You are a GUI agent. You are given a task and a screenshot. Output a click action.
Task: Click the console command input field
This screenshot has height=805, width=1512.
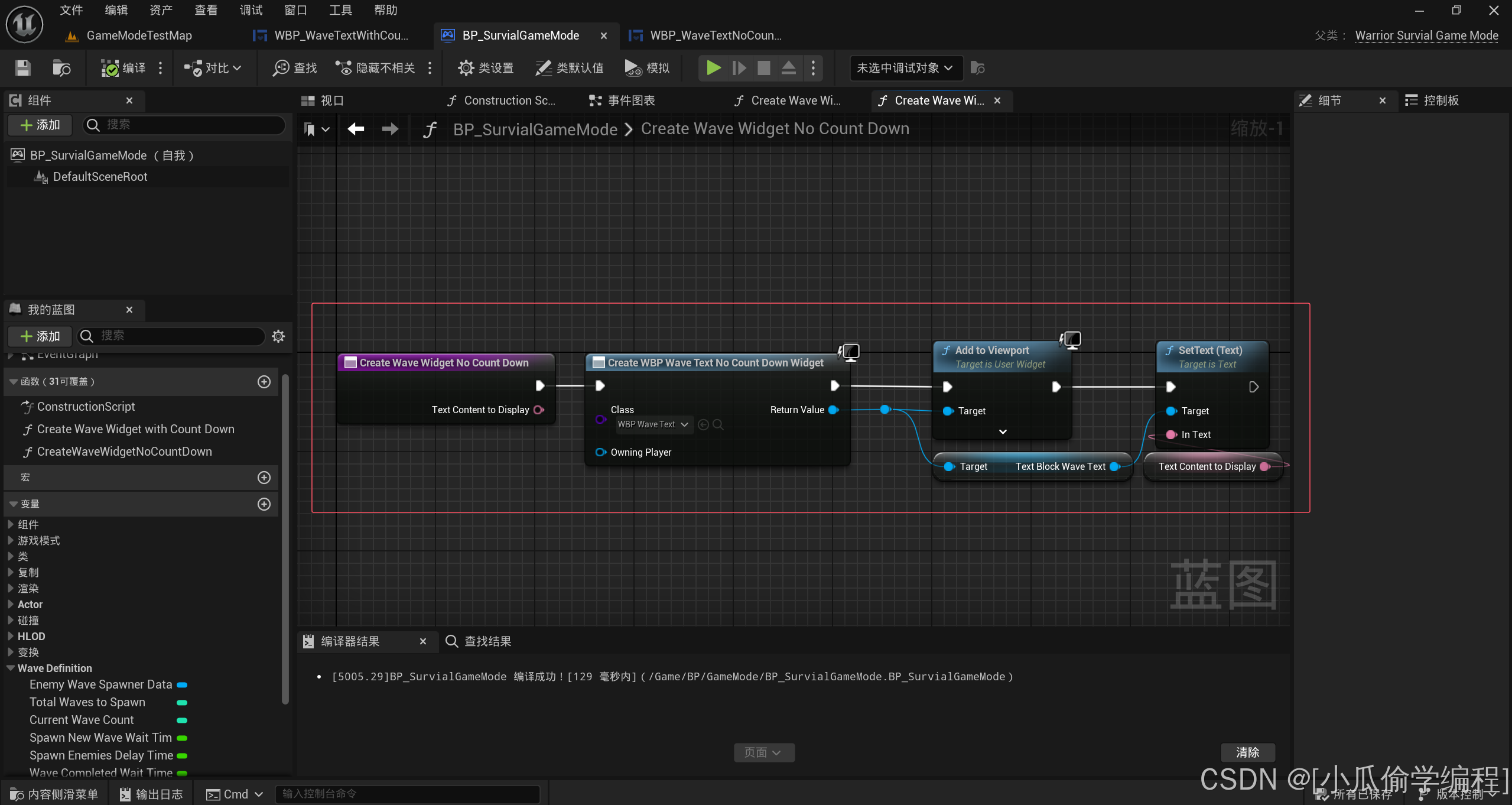pos(408,794)
